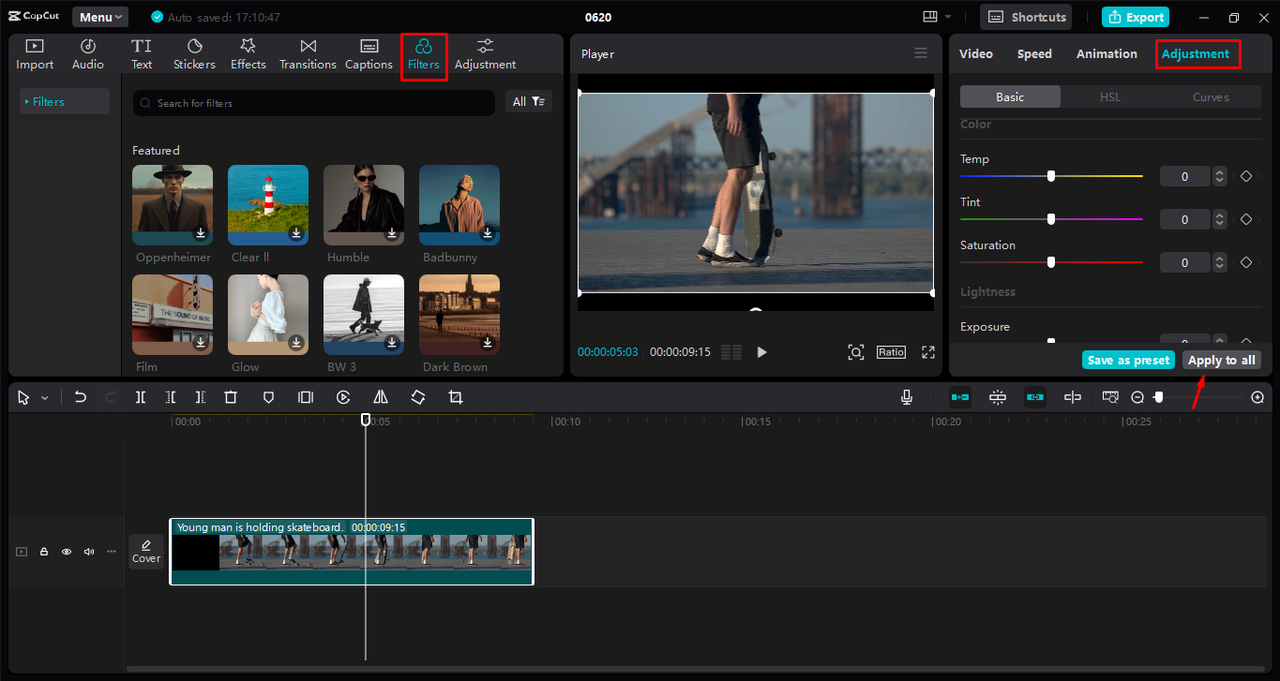Expand the selection tool dropdown arrow

point(45,398)
